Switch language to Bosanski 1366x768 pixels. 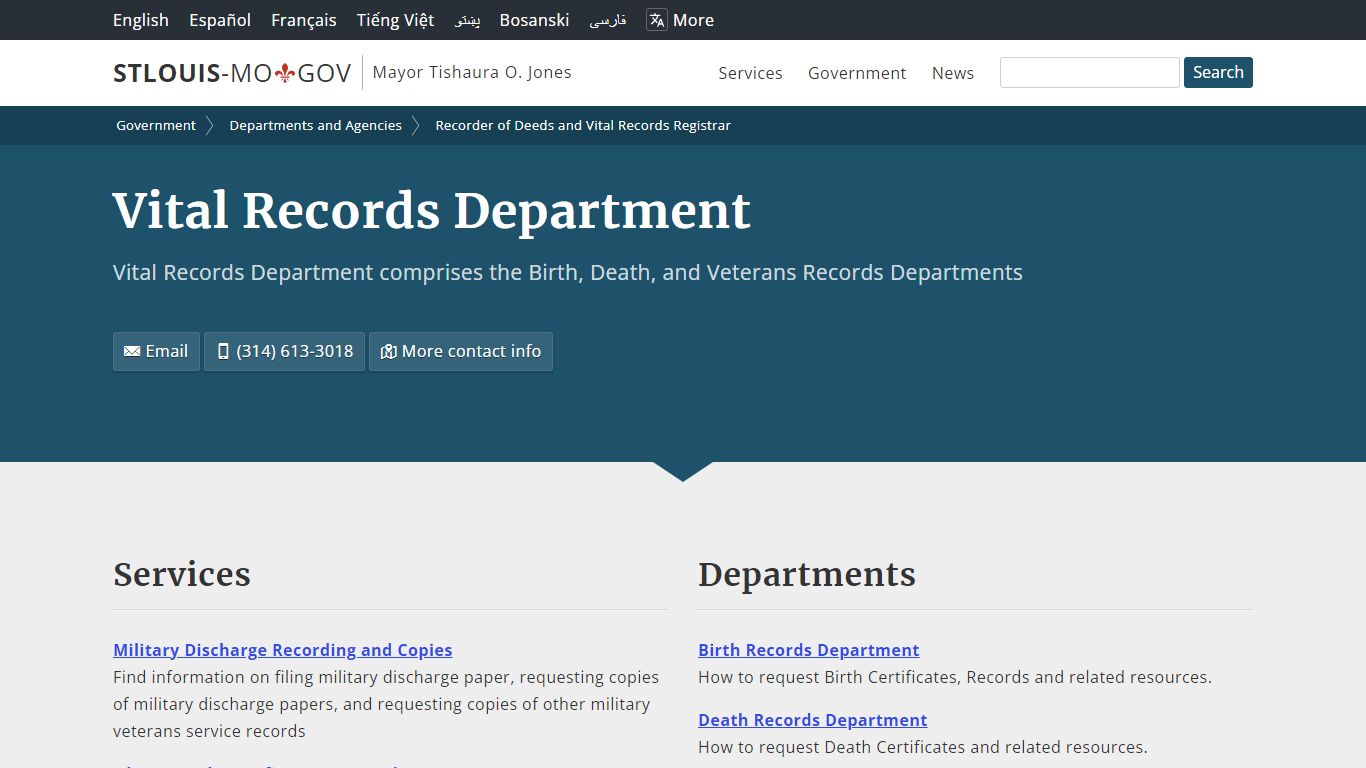pyautogui.click(x=534, y=20)
